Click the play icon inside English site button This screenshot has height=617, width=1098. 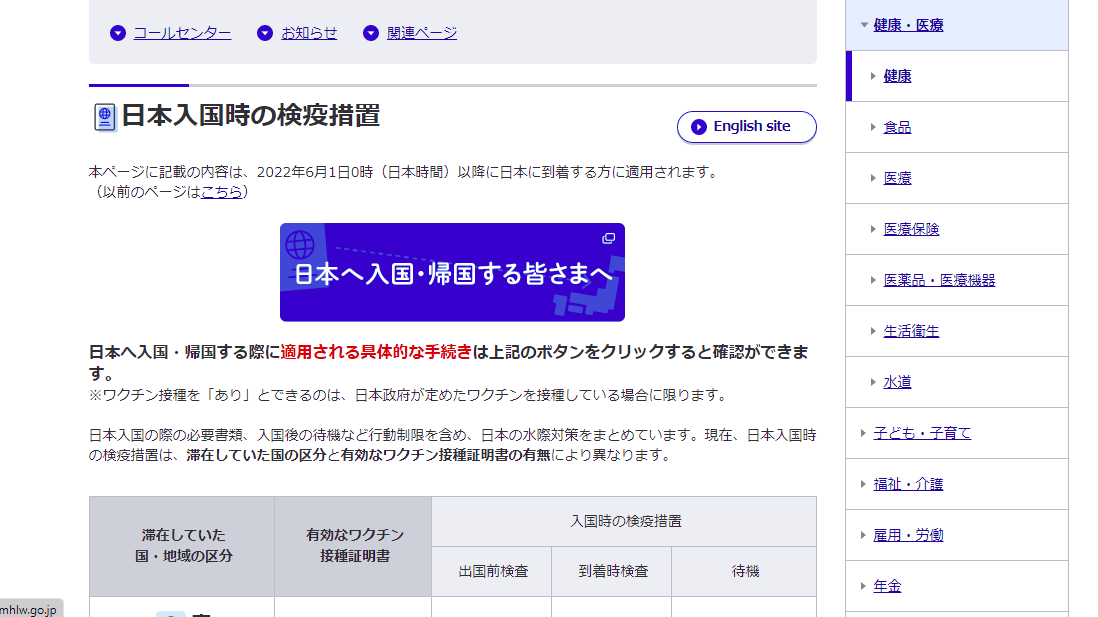[698, 127]
